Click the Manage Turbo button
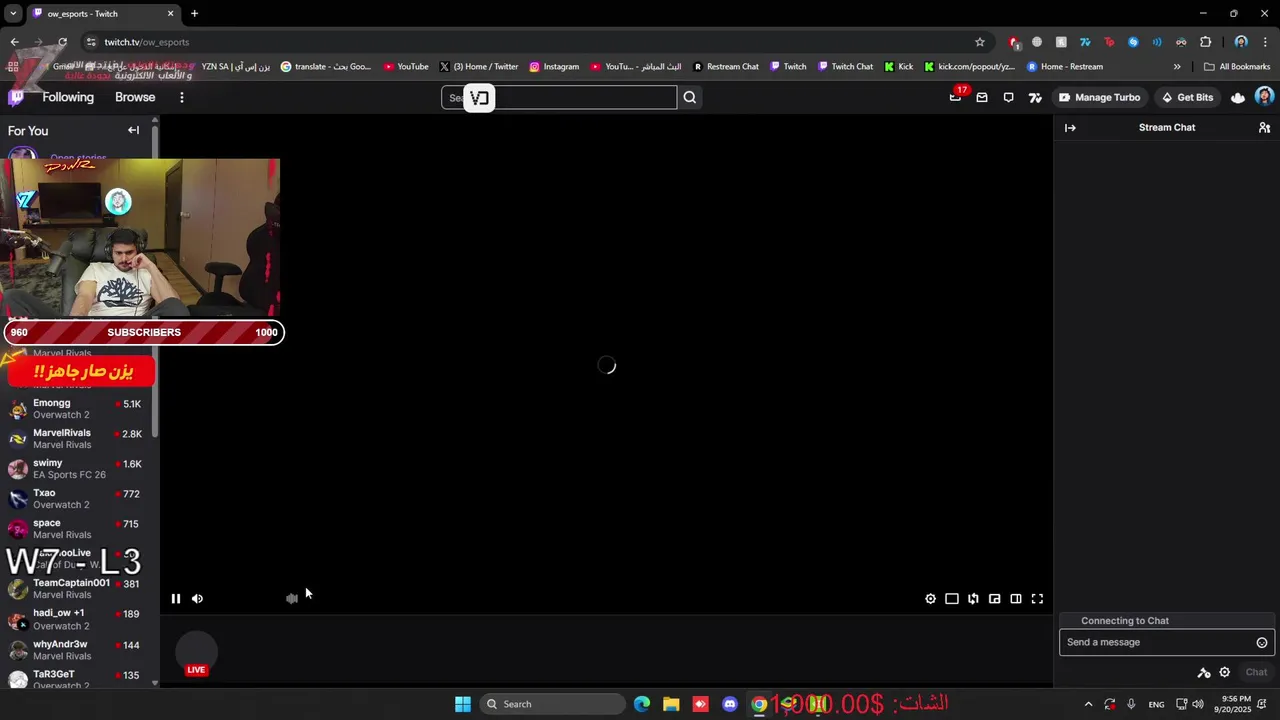The width and height of the screenshot is (1280, 720). (1099, 97)
